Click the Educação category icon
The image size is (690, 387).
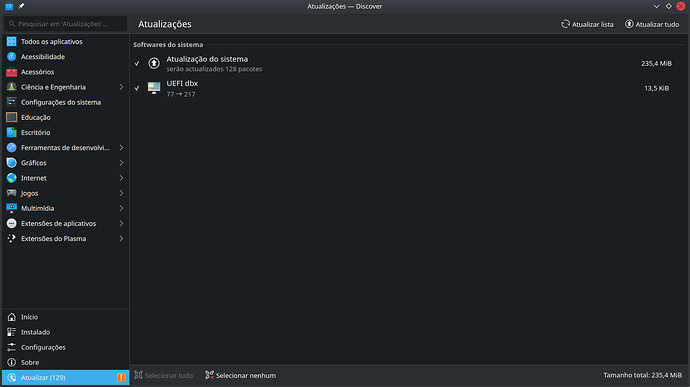[x=11, y=118]
